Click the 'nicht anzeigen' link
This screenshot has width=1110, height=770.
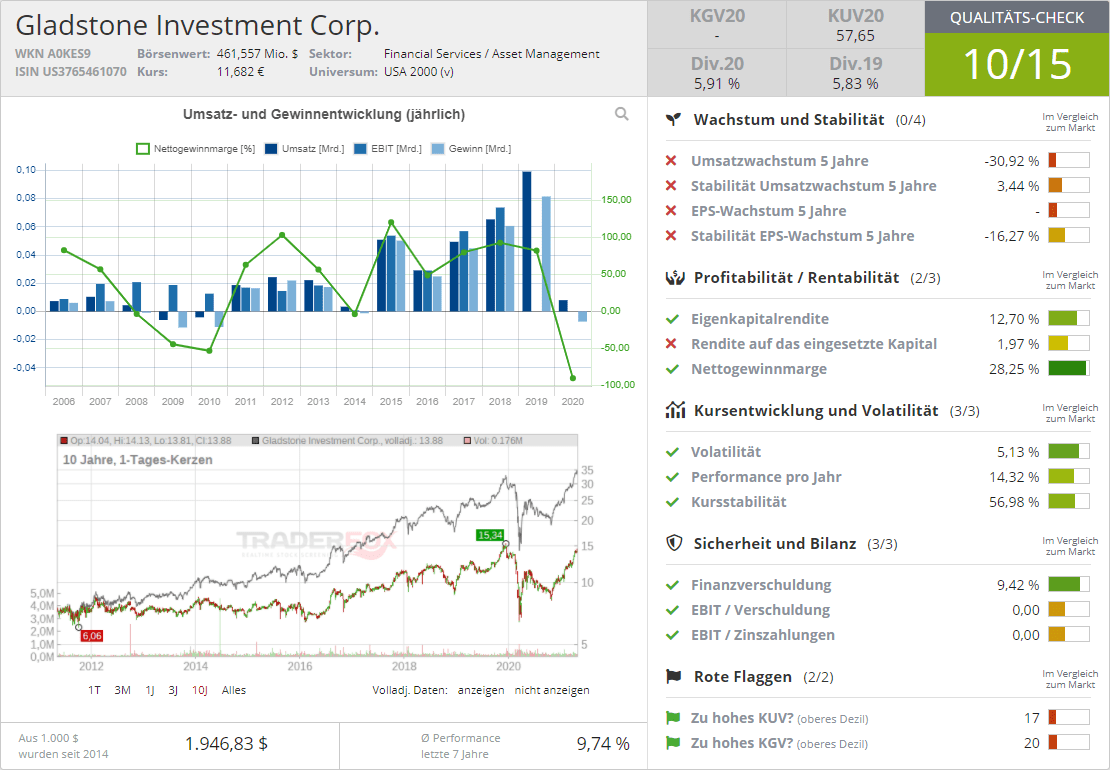[x=552, y=690]
